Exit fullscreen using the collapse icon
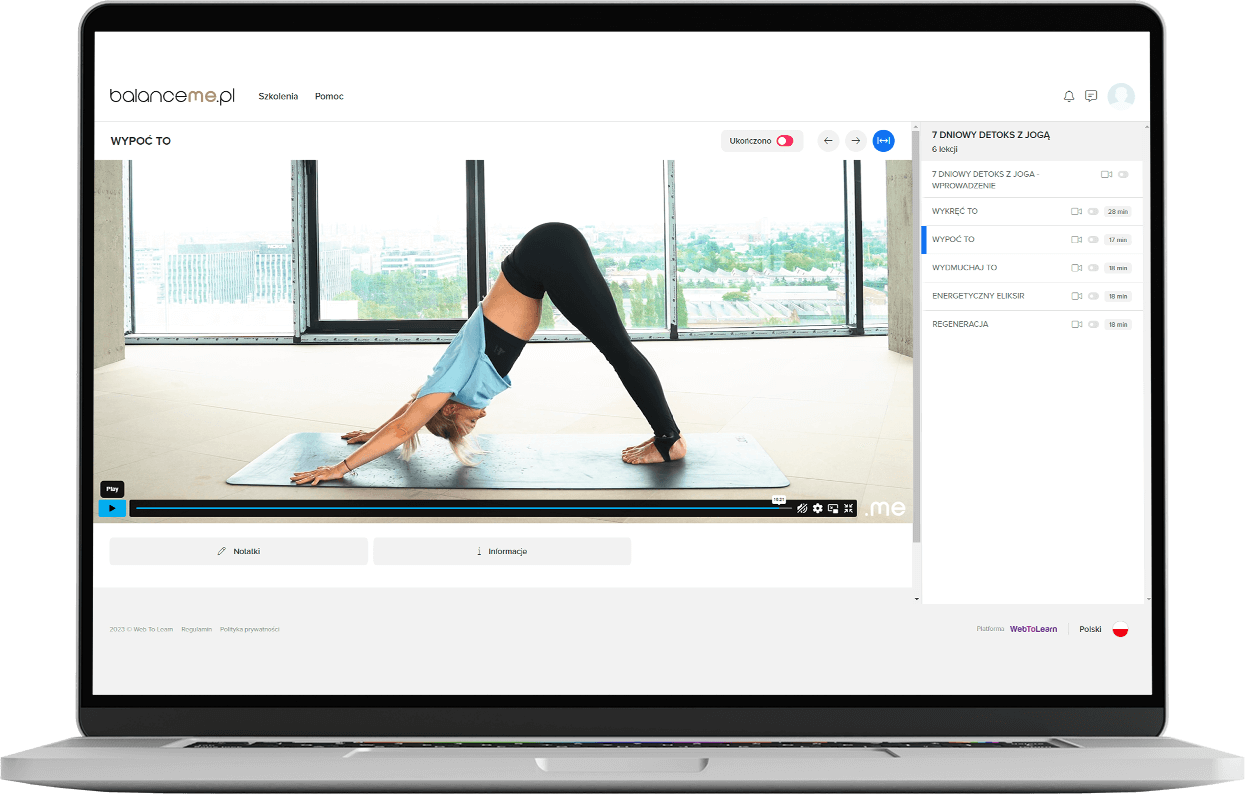This screenshot has height=794, width=1245. coord(848,508)
